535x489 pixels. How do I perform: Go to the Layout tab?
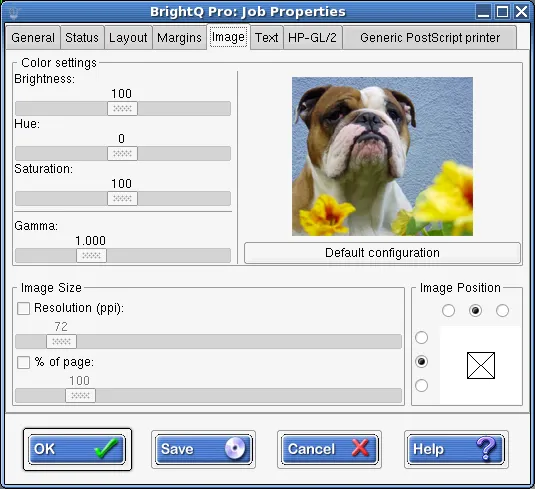pyautogui.click(x=128, y=38)
